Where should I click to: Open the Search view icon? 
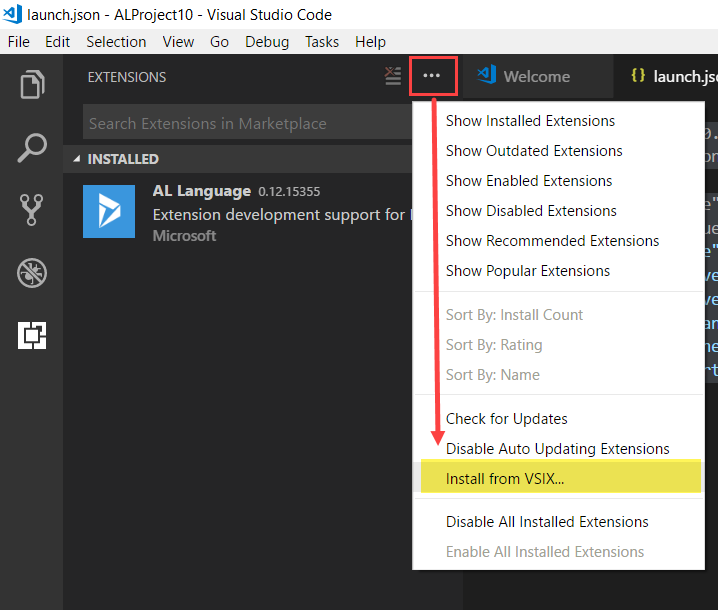coord(32,148)
